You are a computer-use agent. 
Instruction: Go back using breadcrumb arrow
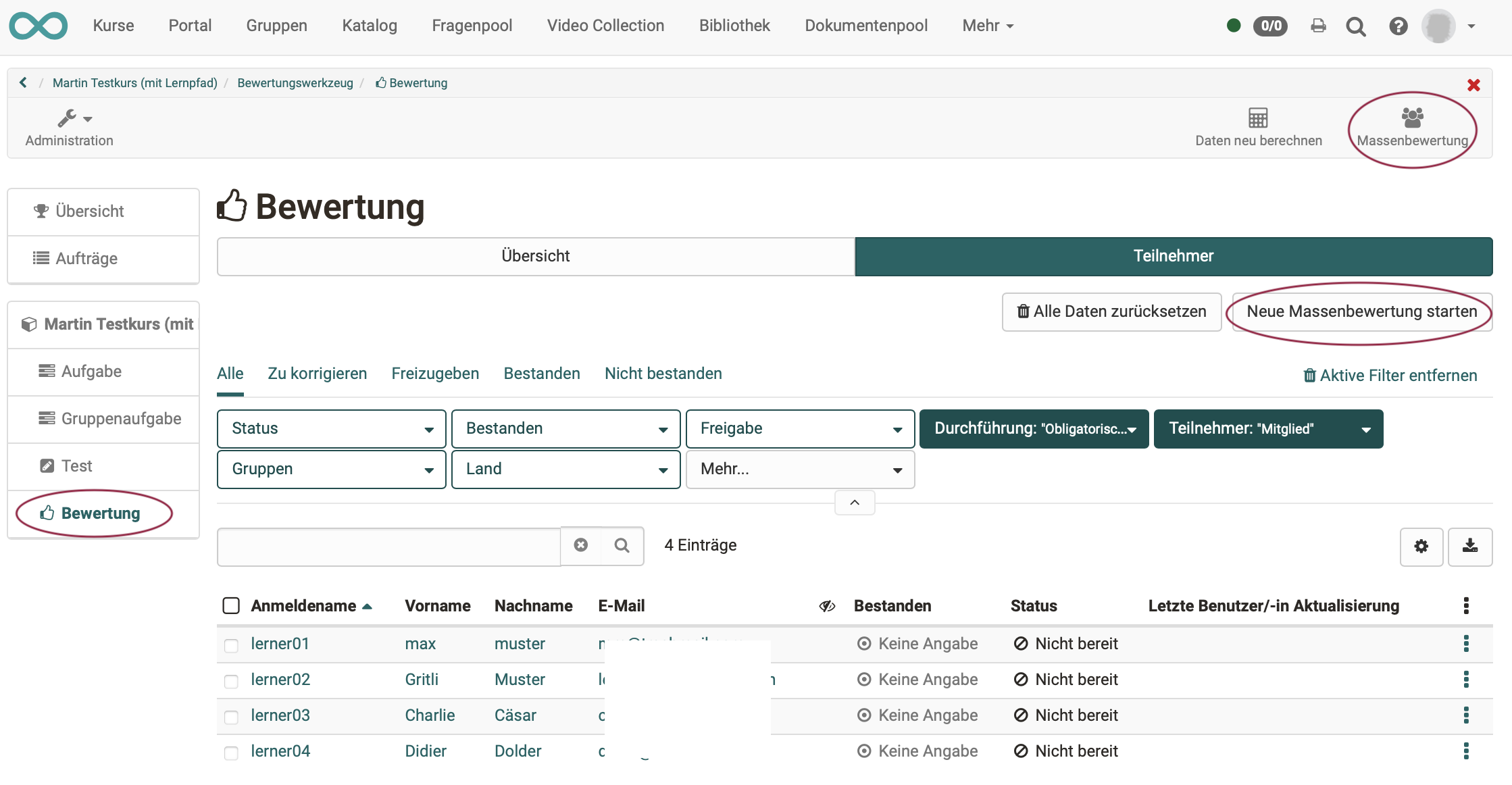24,82
